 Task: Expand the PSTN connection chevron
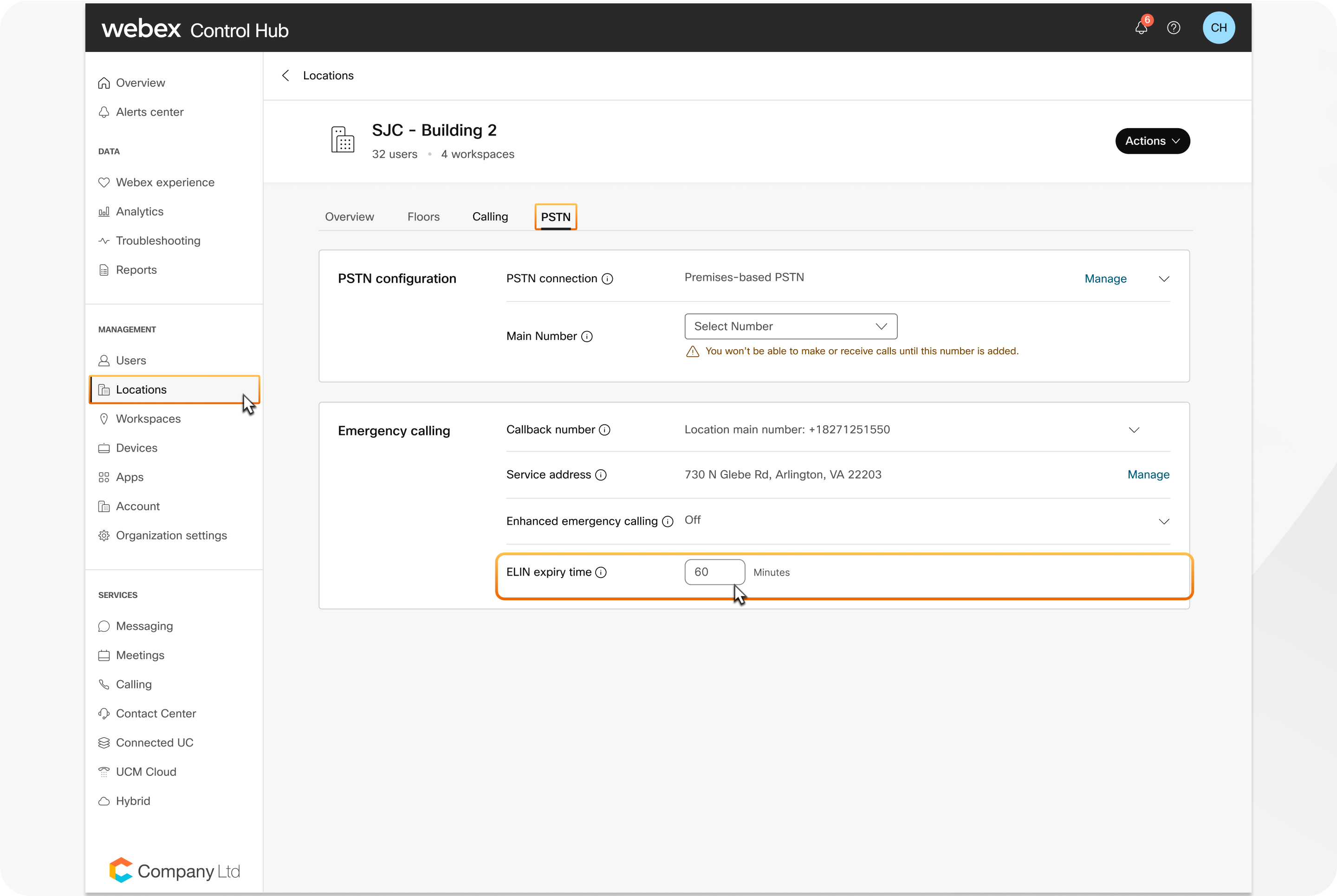click(x=1164, y=279)
